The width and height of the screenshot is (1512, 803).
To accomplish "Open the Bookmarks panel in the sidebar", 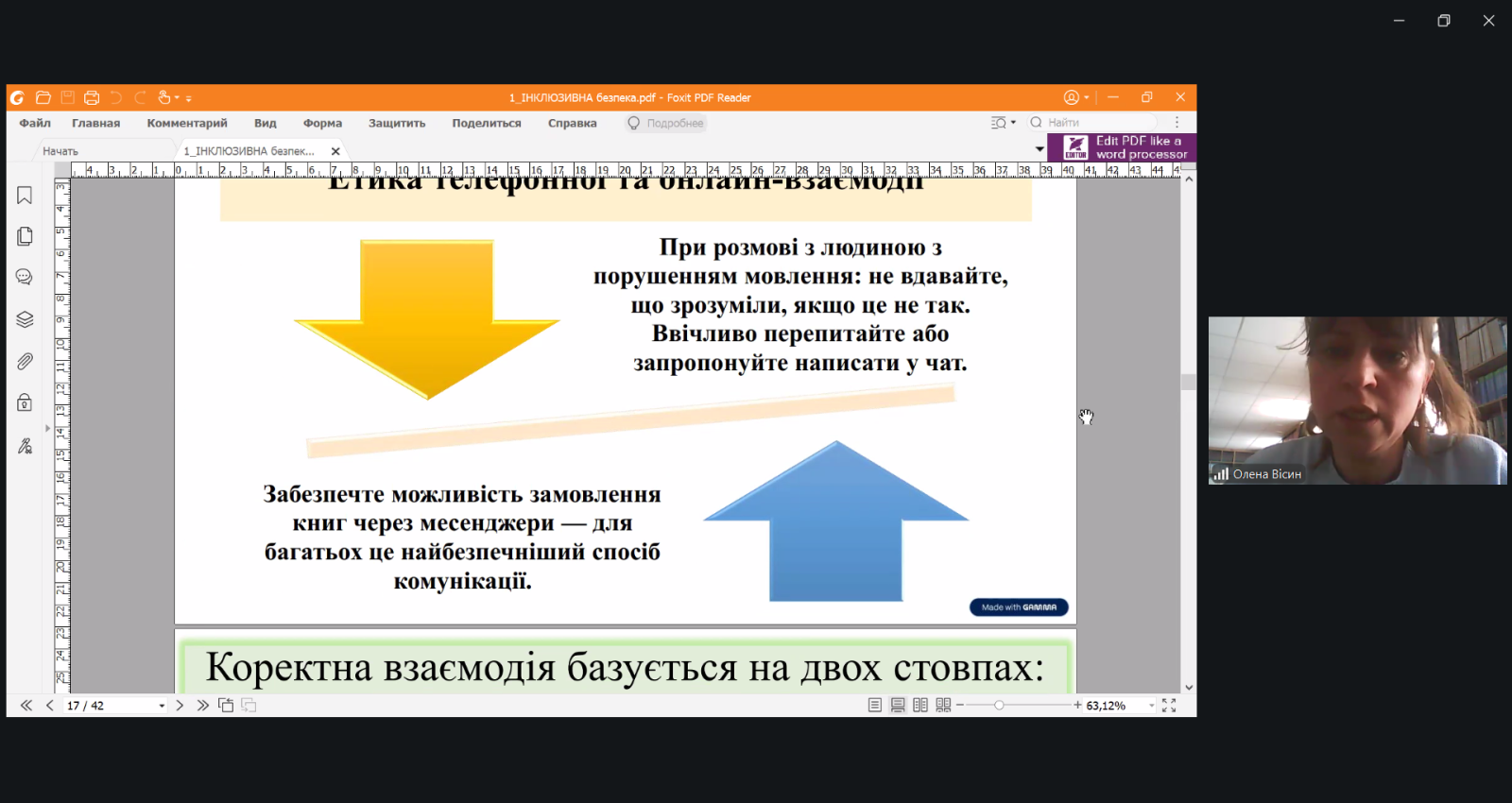I will [x=25, y=196].
